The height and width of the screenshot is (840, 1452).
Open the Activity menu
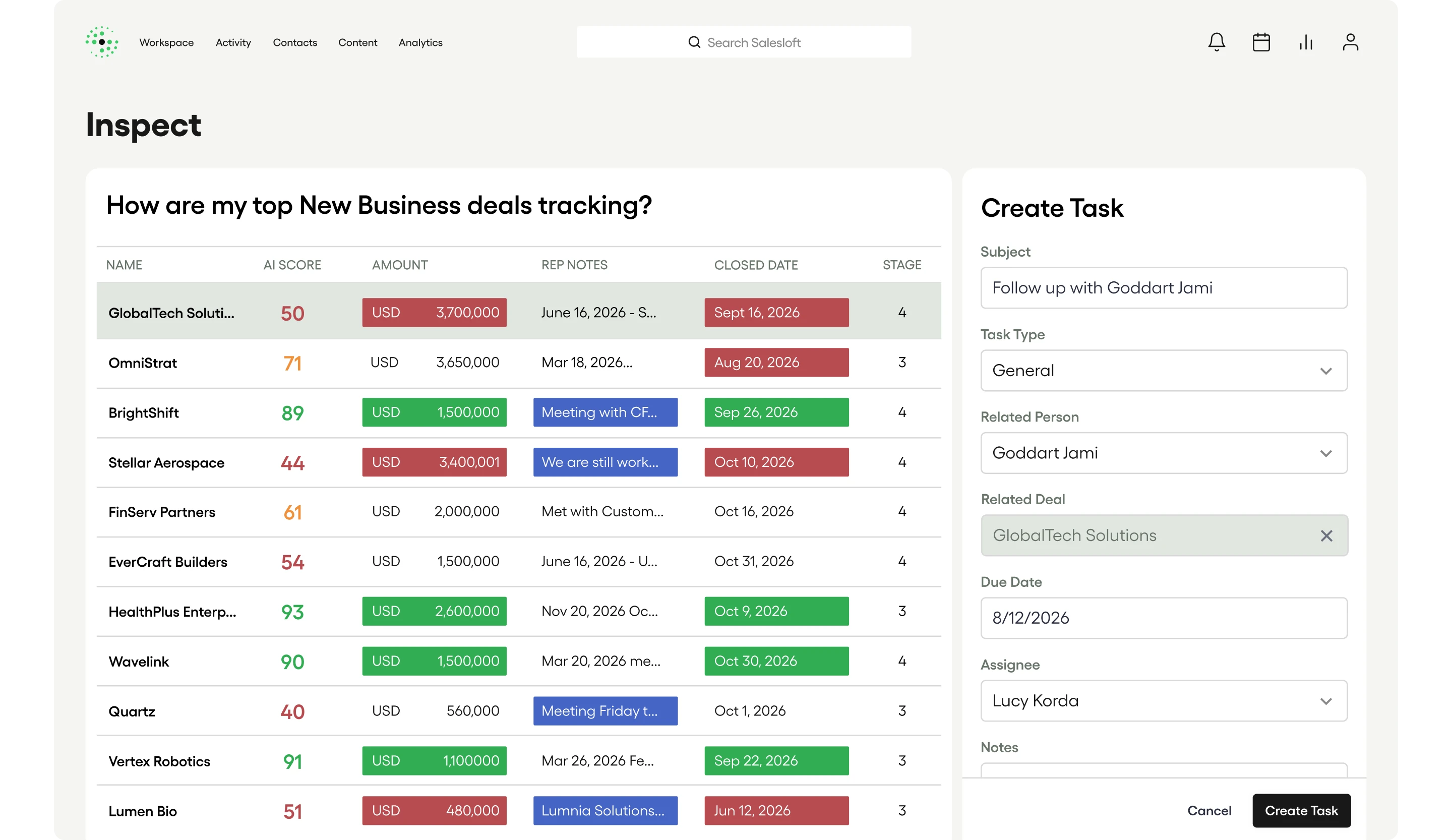(x=233, y=43)
